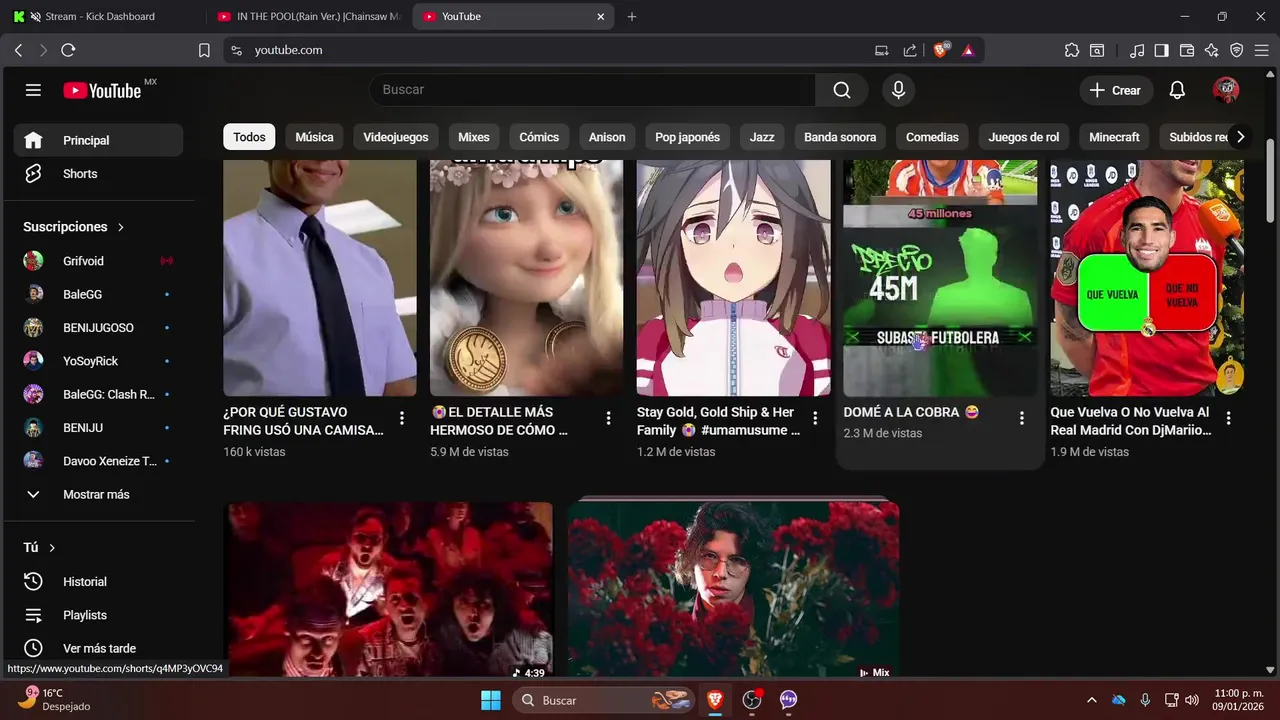1280x720 pixels.
Task: Open Grifvoid subscription channel
Action: tap(98, 261)
